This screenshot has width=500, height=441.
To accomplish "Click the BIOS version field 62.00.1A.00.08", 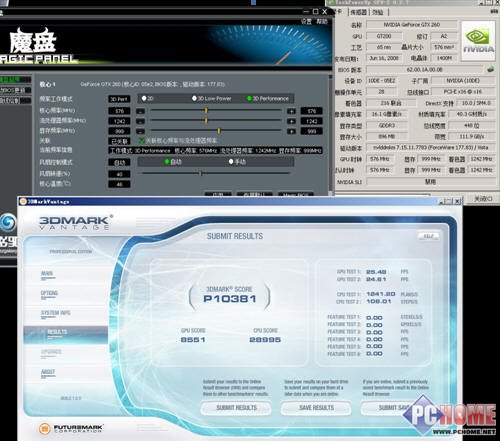I will click(425, 69).
